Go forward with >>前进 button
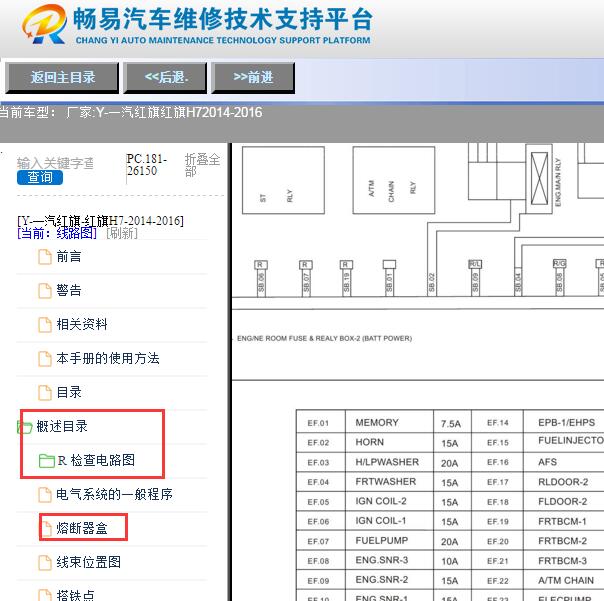604x601 pixels. [253, 77]
